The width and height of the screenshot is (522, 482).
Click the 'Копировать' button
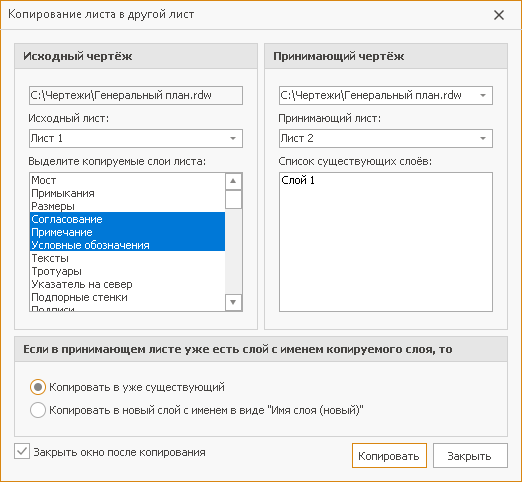pyautogui.click(x=389, y=456)
